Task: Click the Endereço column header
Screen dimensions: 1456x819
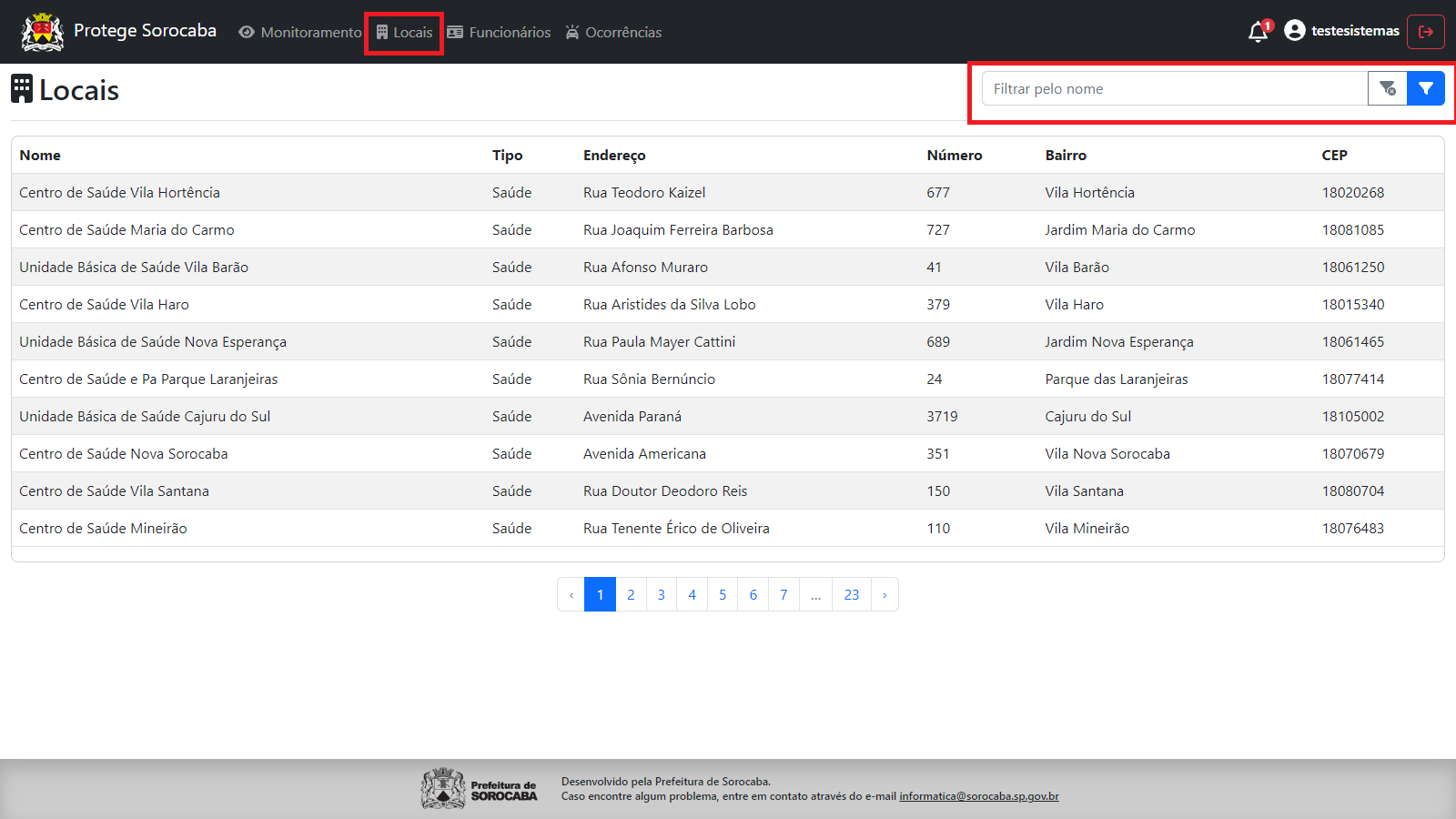Action: point(614,155)
